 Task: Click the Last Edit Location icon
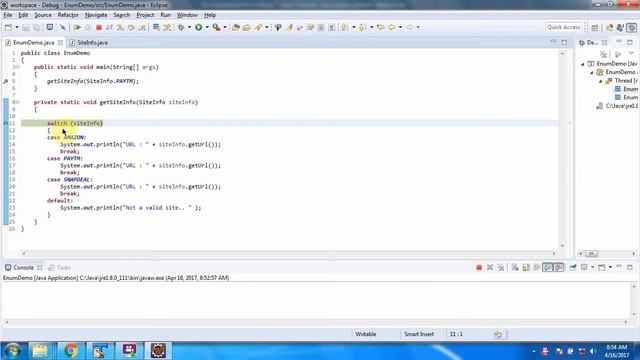pyautogui.click(x=380, y=27)
